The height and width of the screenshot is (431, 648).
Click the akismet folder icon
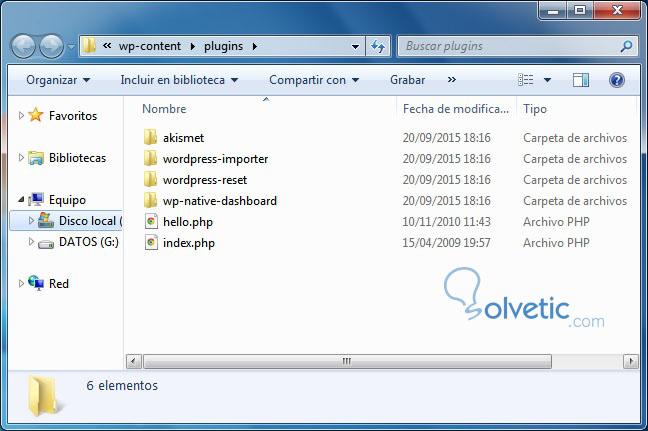(x=150, y=137)
